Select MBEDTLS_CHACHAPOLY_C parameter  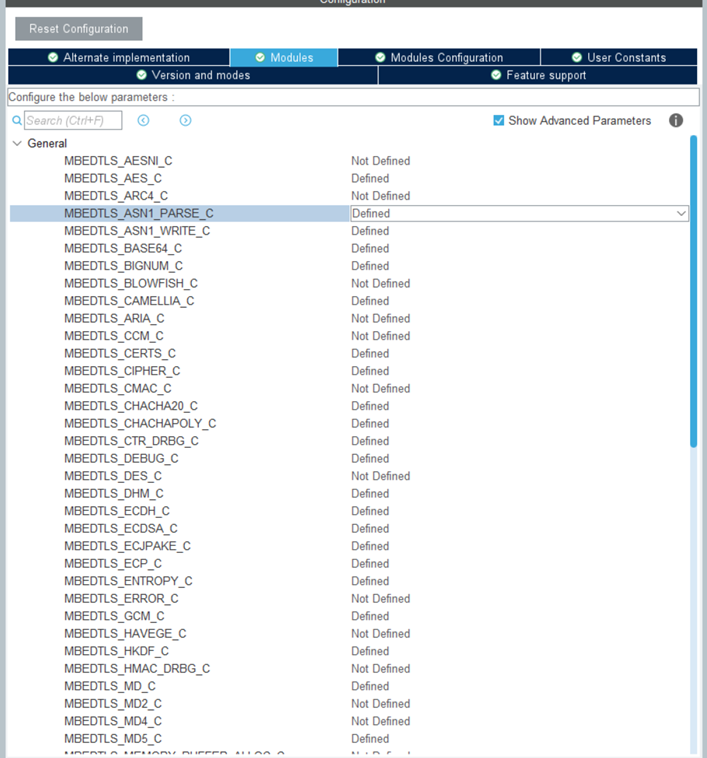tap(140, 423)
